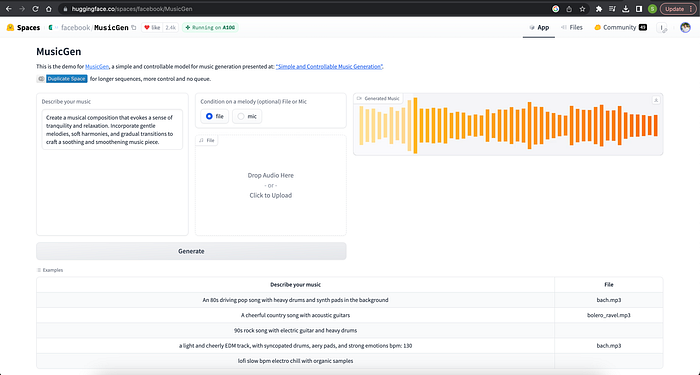Screen dimensions: 700x375
Task: Click the Duplicate Space button
Action: pos(67,79)
